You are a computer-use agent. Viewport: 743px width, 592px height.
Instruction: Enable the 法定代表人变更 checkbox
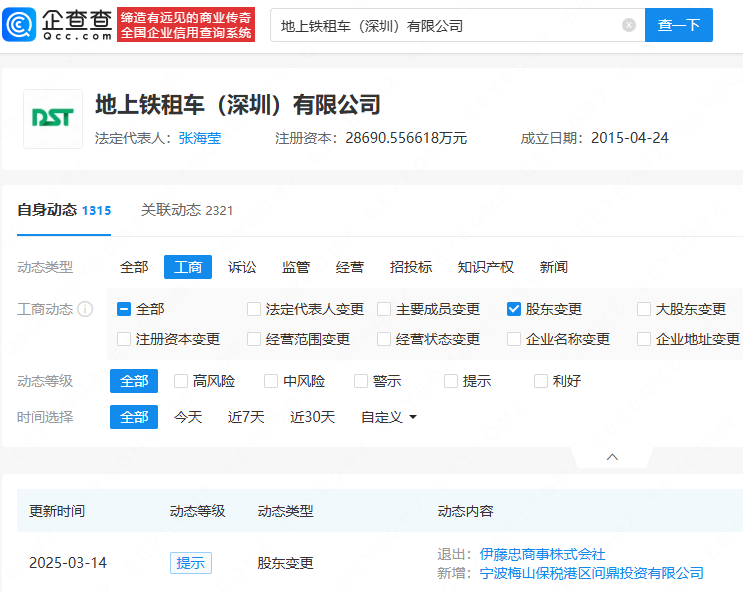(254, 309)
